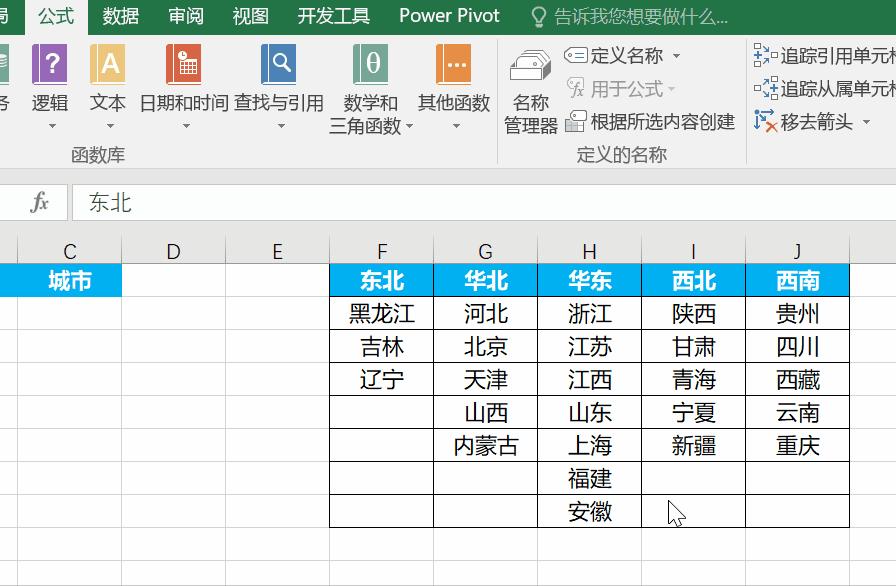Screen dimensions: 896x586
Task: Expand the 日期和时间 dropdown arrow
Action: click(x=186, y=126)
